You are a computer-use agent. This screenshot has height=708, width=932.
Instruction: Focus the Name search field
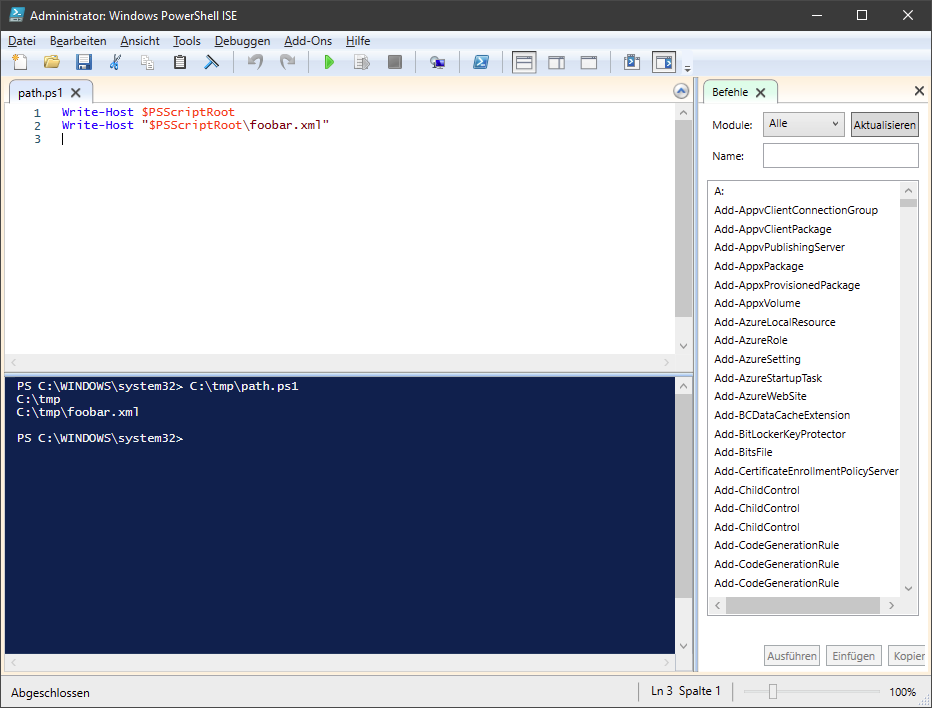point(840,156)
